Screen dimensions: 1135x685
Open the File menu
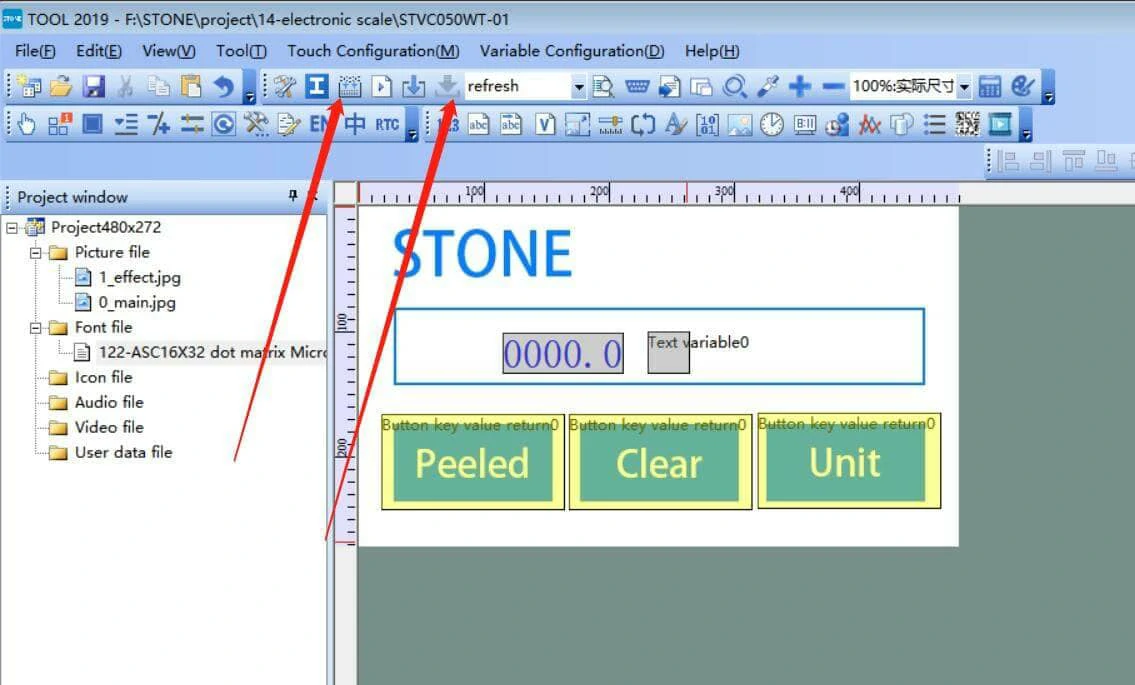[35, 51]
